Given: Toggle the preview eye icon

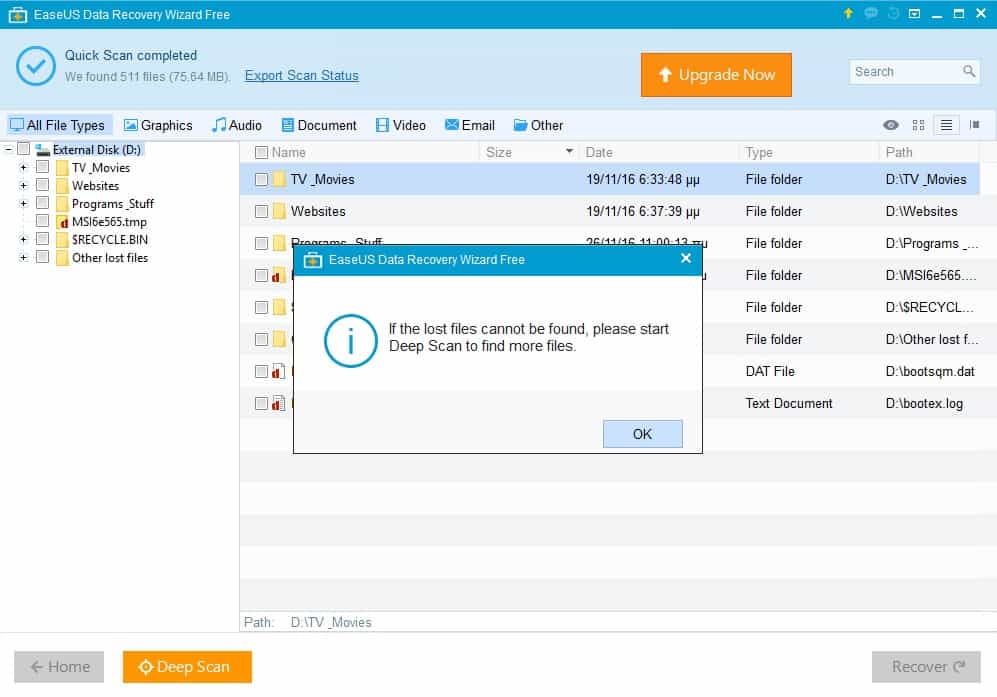Looking at the screenshot, I should [x=890, y=125].
